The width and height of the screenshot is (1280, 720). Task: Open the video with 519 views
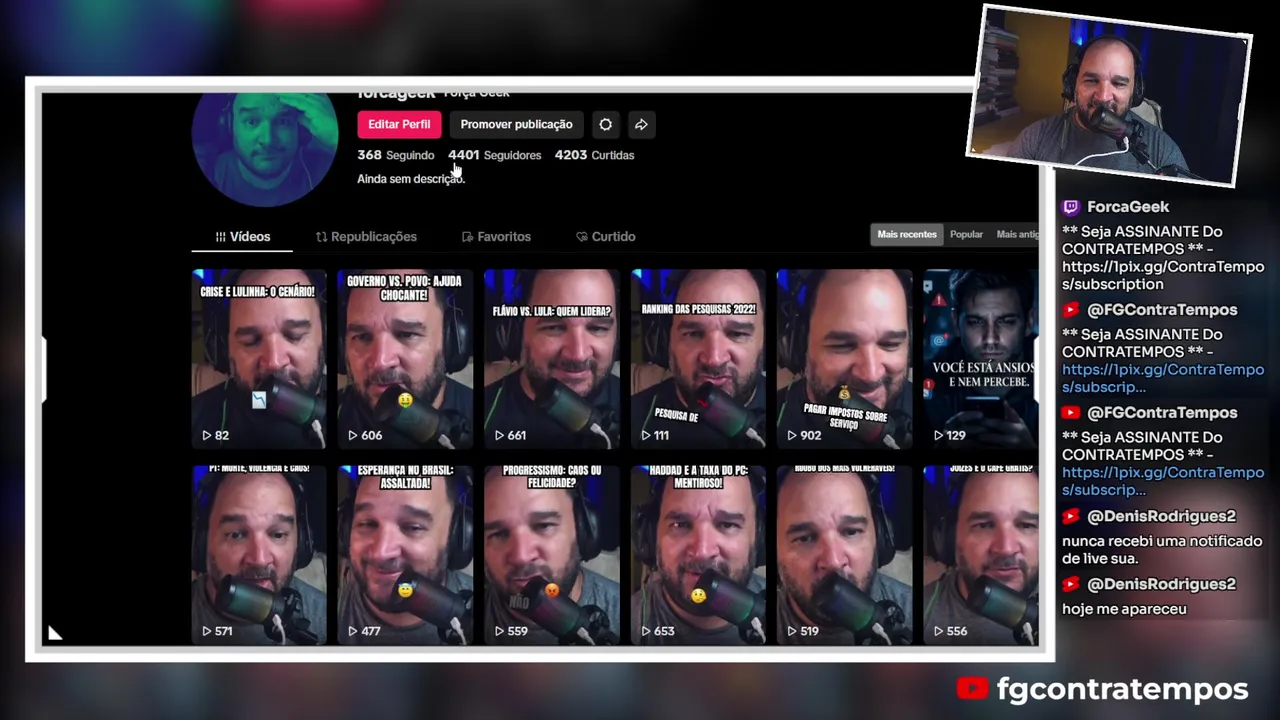[844, 554]
